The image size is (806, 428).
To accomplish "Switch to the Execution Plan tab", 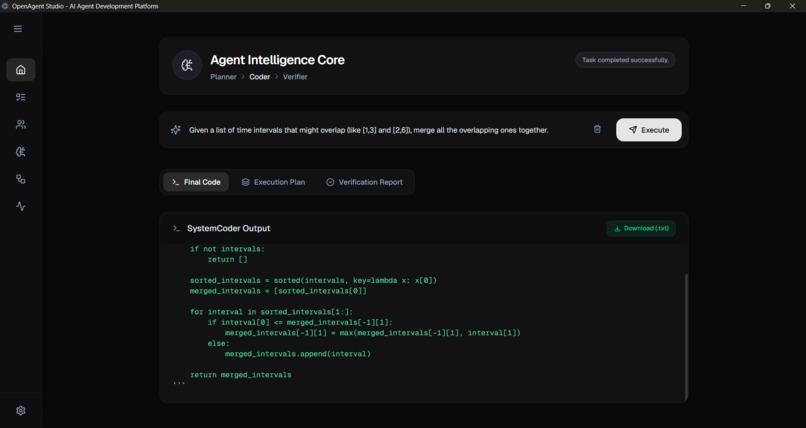I will click(x=273, y=182).
